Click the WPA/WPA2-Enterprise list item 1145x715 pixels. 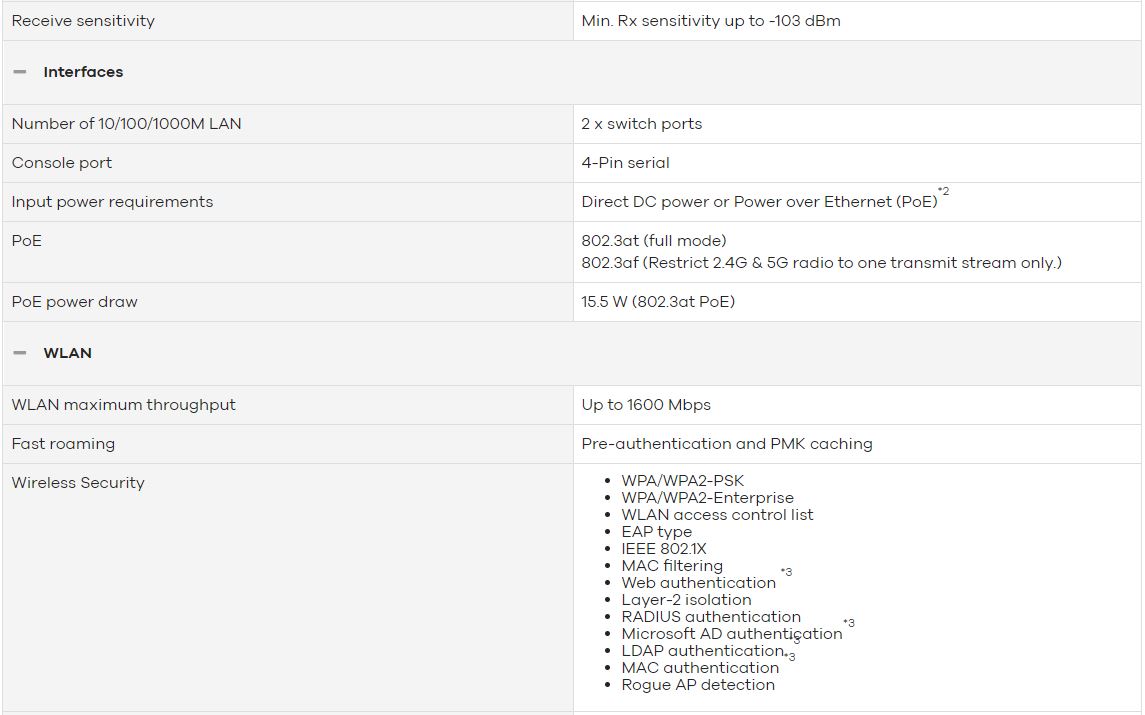pyautogui.click(x=708, y=498)
